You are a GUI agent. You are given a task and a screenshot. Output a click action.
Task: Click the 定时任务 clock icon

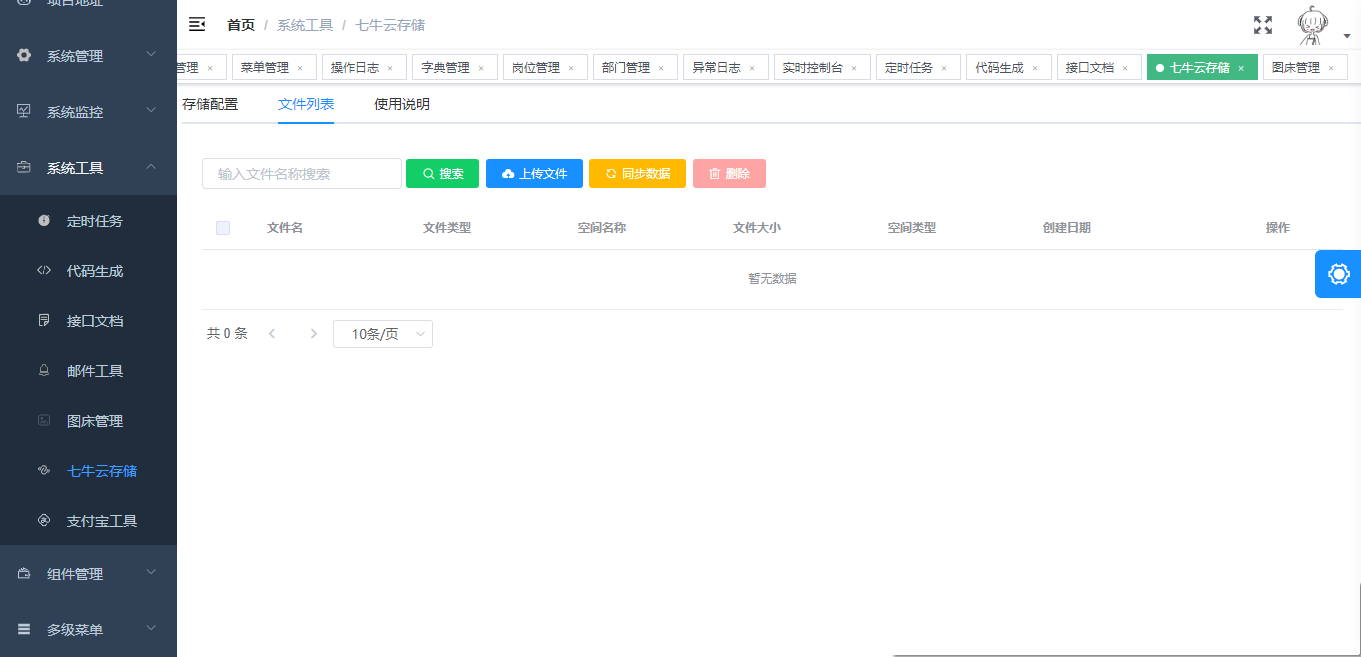pos(44,220)
